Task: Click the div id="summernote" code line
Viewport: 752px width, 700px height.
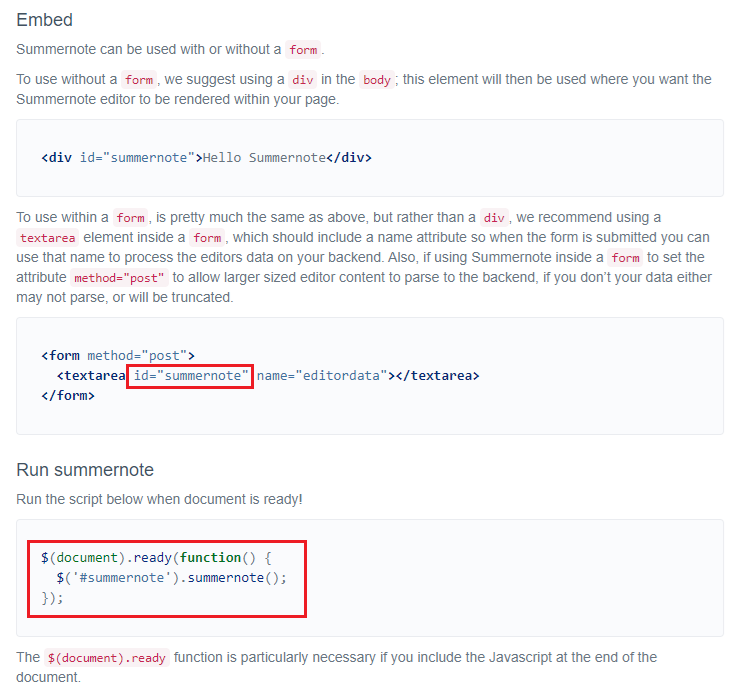Action: 206,158
